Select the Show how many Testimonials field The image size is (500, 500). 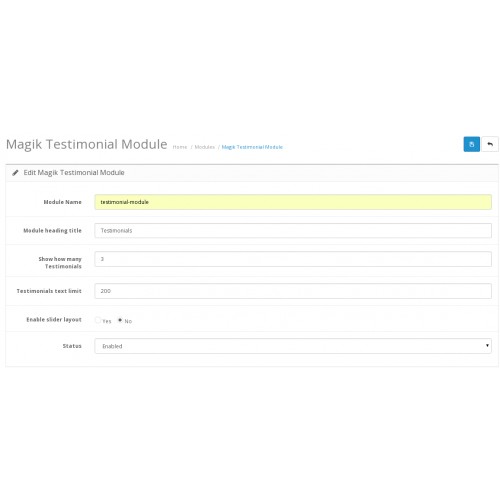(293, 259)
